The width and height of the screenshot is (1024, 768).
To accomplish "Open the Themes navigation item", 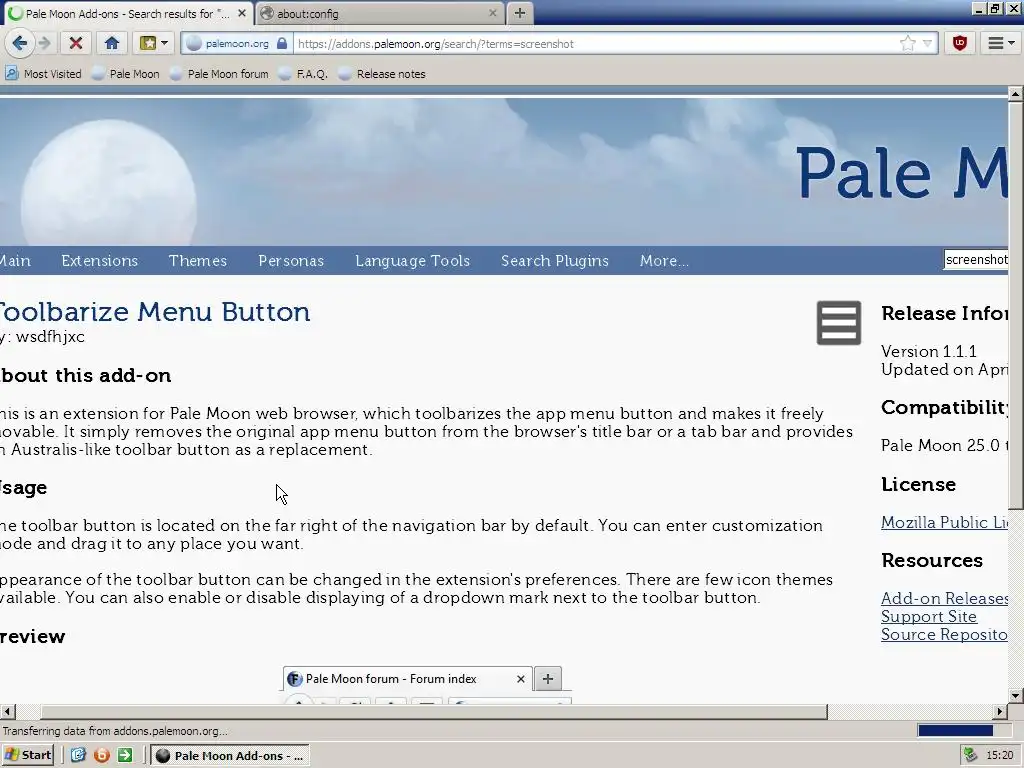I will coord(197,261).
